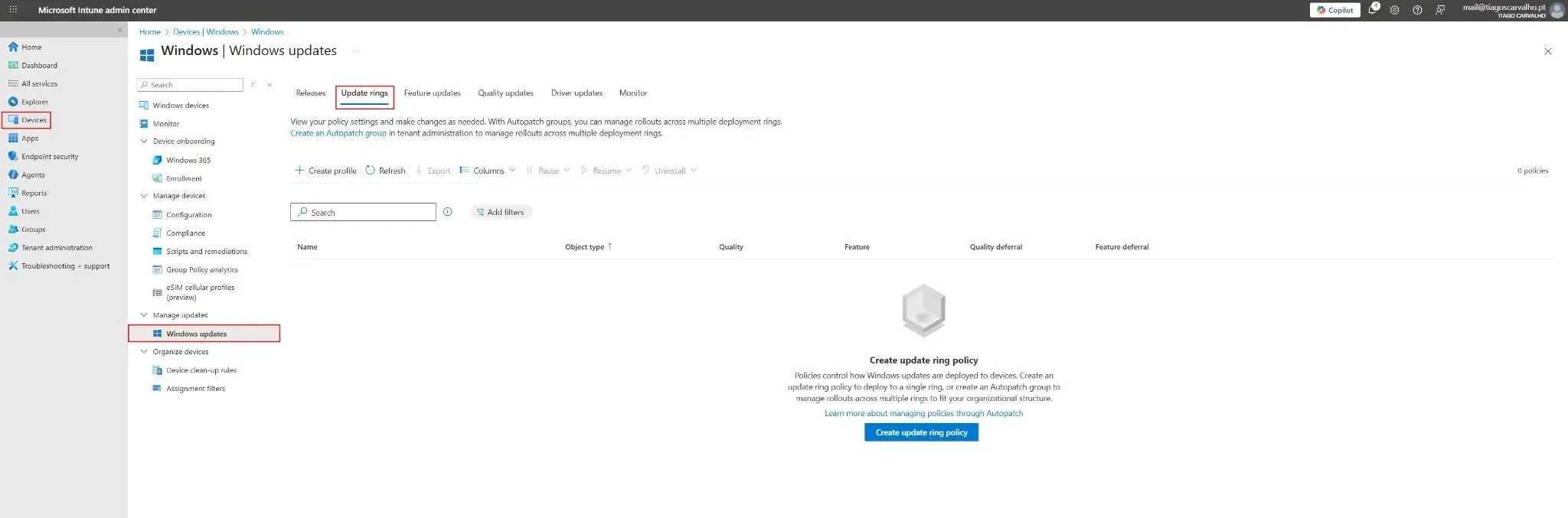The height and width of the screenshot is (518, 1568).
Task: Close the Windows updates blade
Action: coord(1548,51)
